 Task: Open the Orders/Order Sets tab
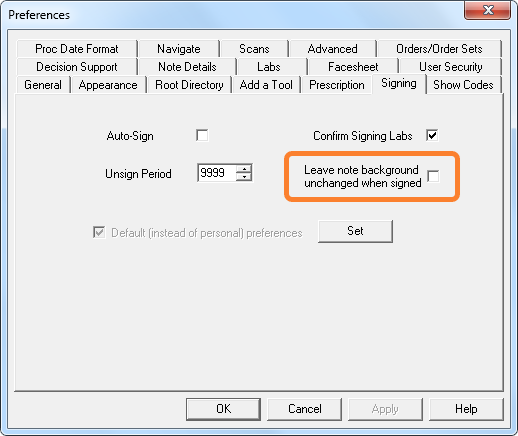tap(439, 49)
